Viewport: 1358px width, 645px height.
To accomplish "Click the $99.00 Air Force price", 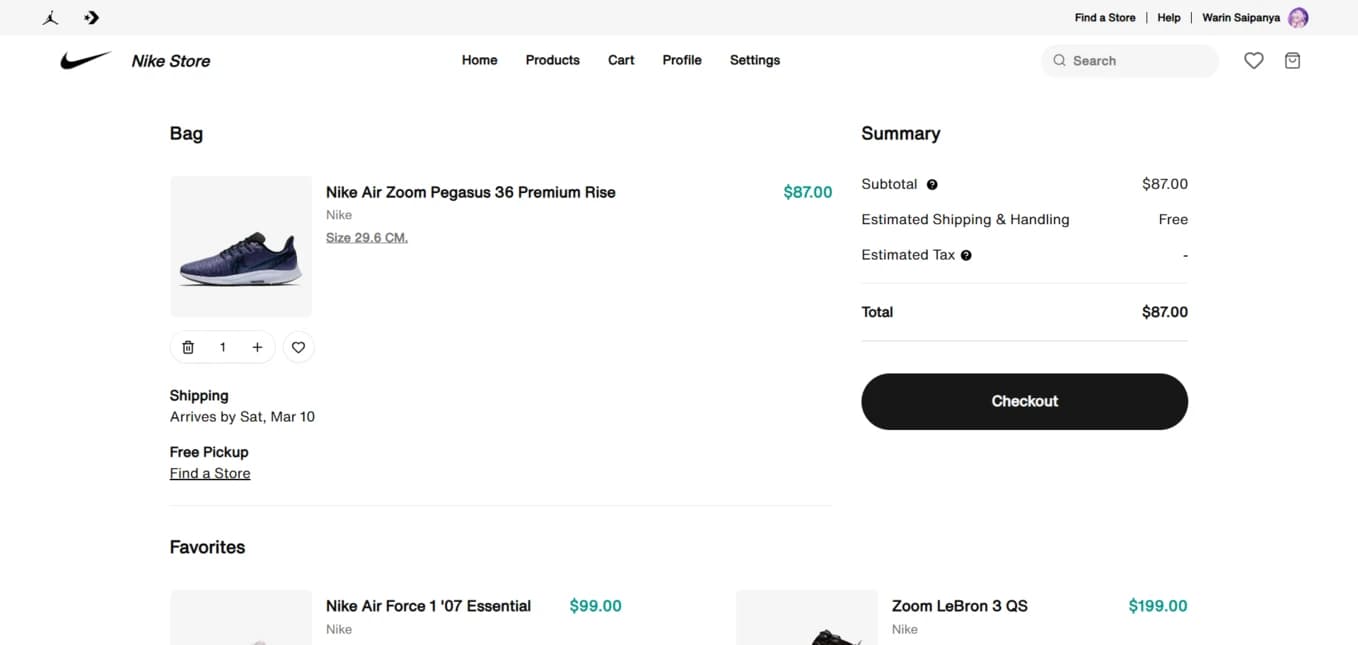I will (596, 606).
